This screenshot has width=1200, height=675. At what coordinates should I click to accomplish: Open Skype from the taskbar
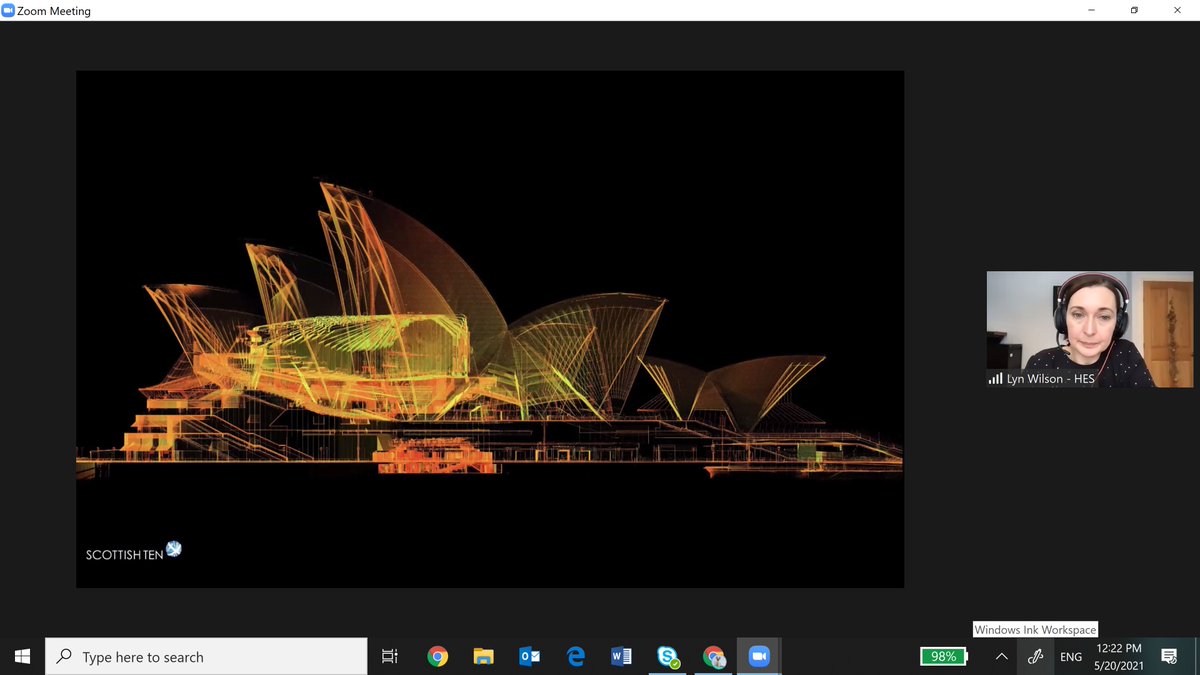[x=667, y=657]
